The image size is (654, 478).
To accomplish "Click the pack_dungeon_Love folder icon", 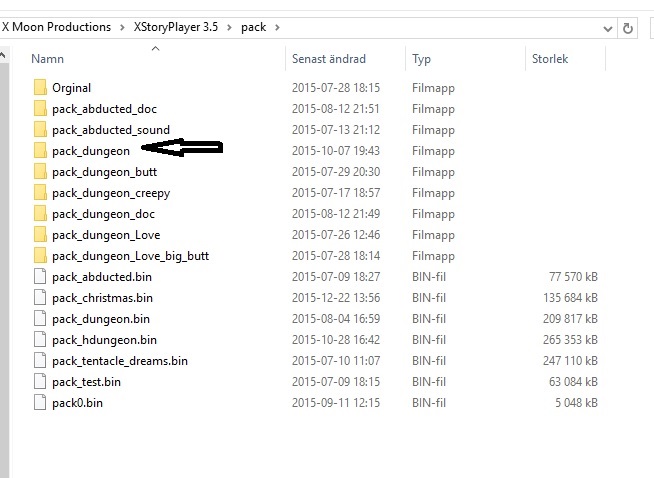I will coord(40,235).
